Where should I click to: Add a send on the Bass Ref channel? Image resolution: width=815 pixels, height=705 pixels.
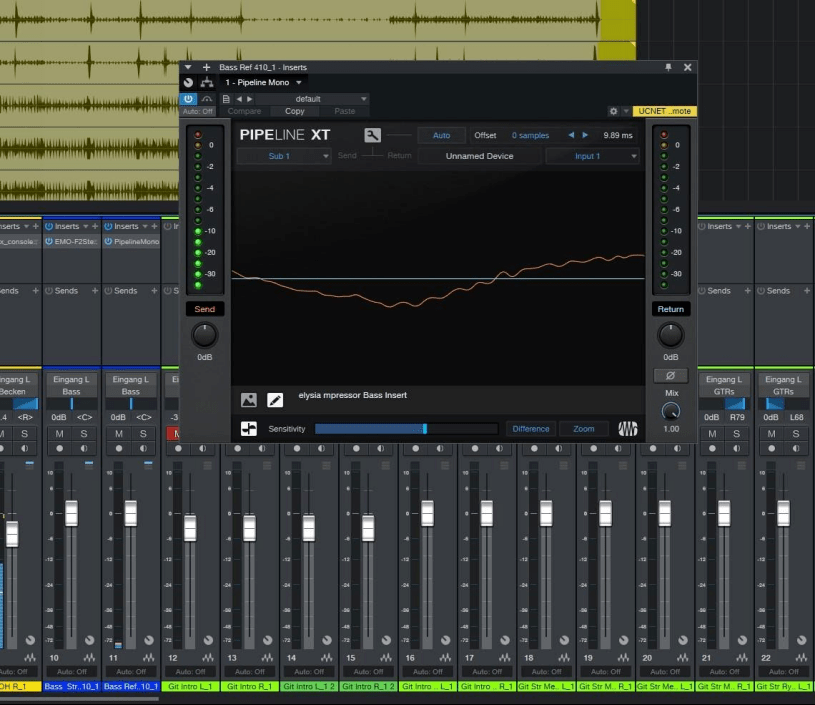pos(154,291)
